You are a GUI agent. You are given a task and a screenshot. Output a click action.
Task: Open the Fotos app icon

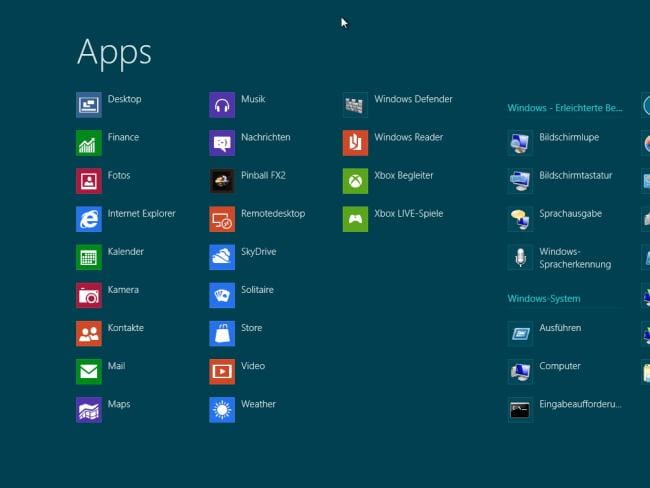click(89, 181)
